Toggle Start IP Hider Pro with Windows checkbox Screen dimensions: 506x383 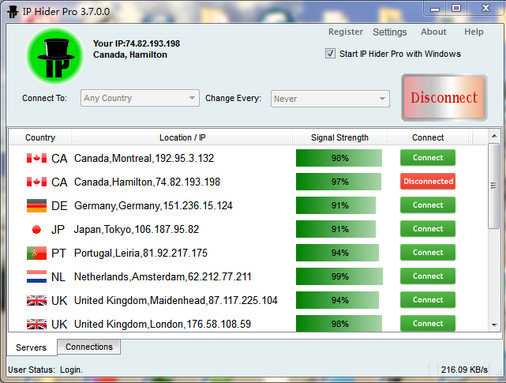click(x=330, y=54)
